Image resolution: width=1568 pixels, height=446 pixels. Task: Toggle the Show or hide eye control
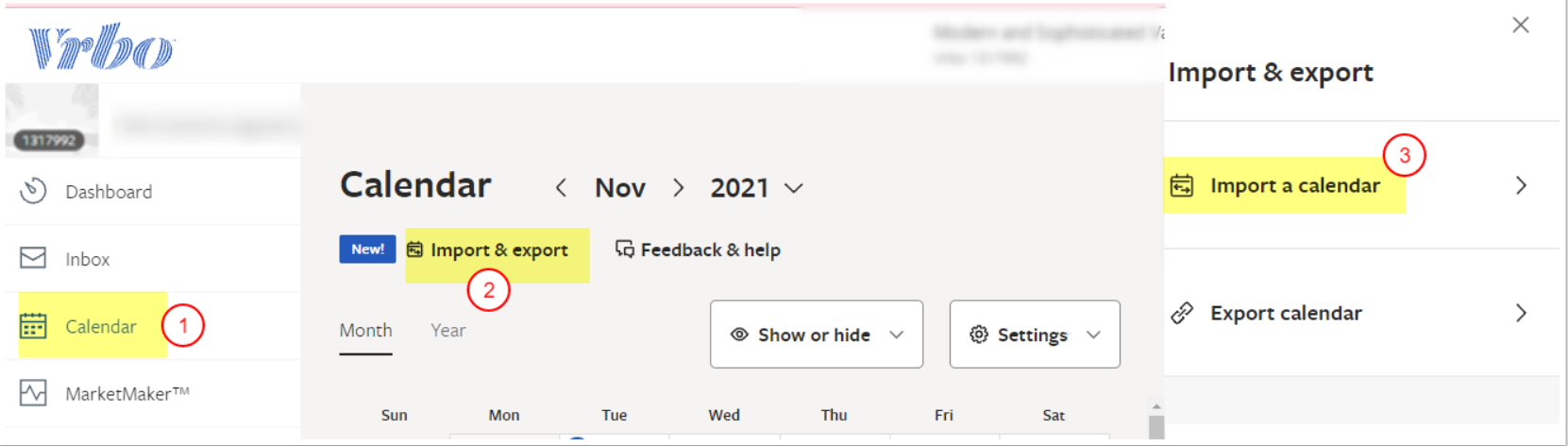(x=816, y=334)
